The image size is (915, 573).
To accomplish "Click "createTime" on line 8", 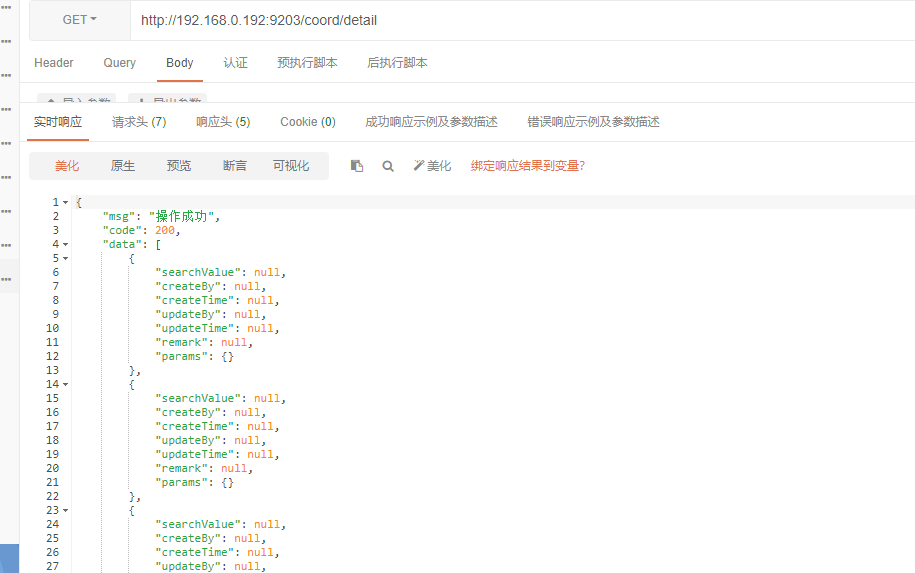I will (194, 301).
